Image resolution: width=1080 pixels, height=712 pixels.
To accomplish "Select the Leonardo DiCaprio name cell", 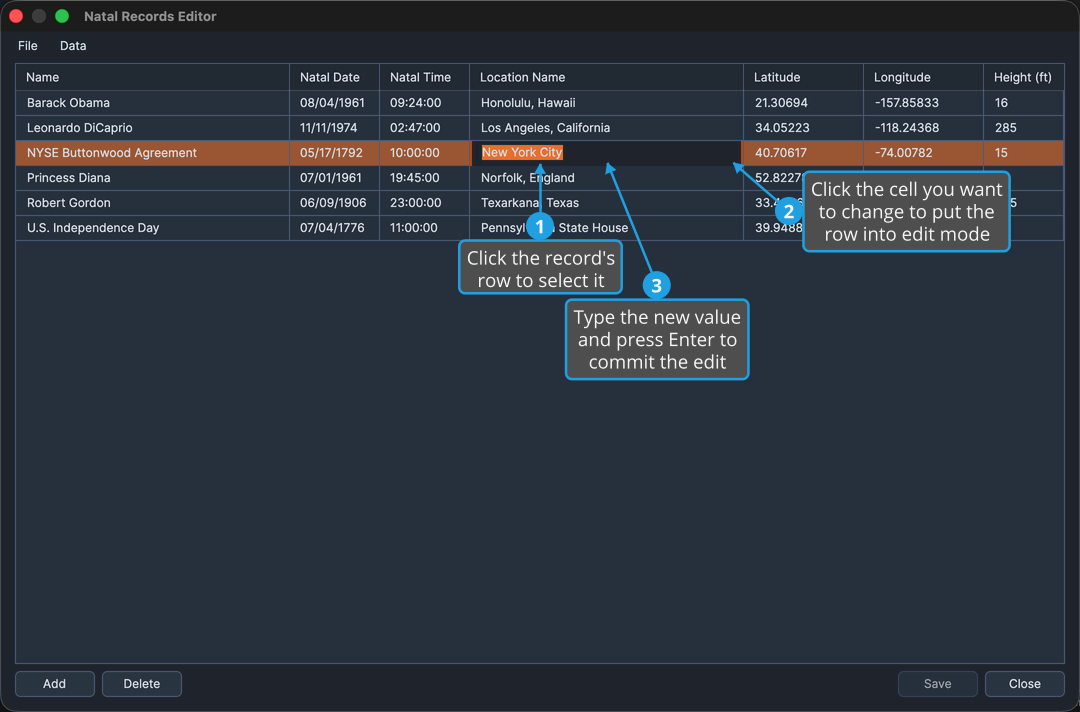I will point(152,128).
